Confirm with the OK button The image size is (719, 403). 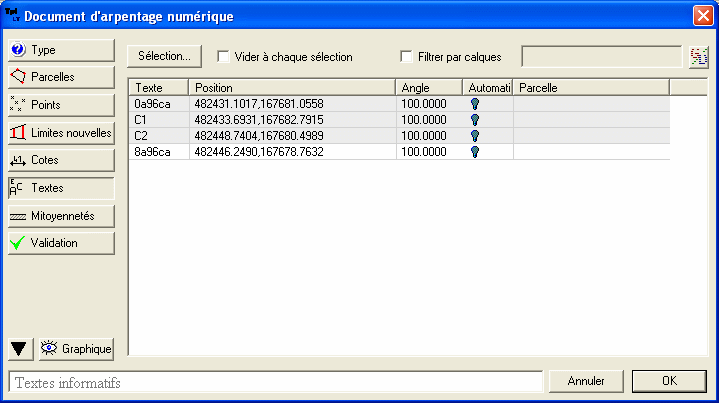coord(669,381)
